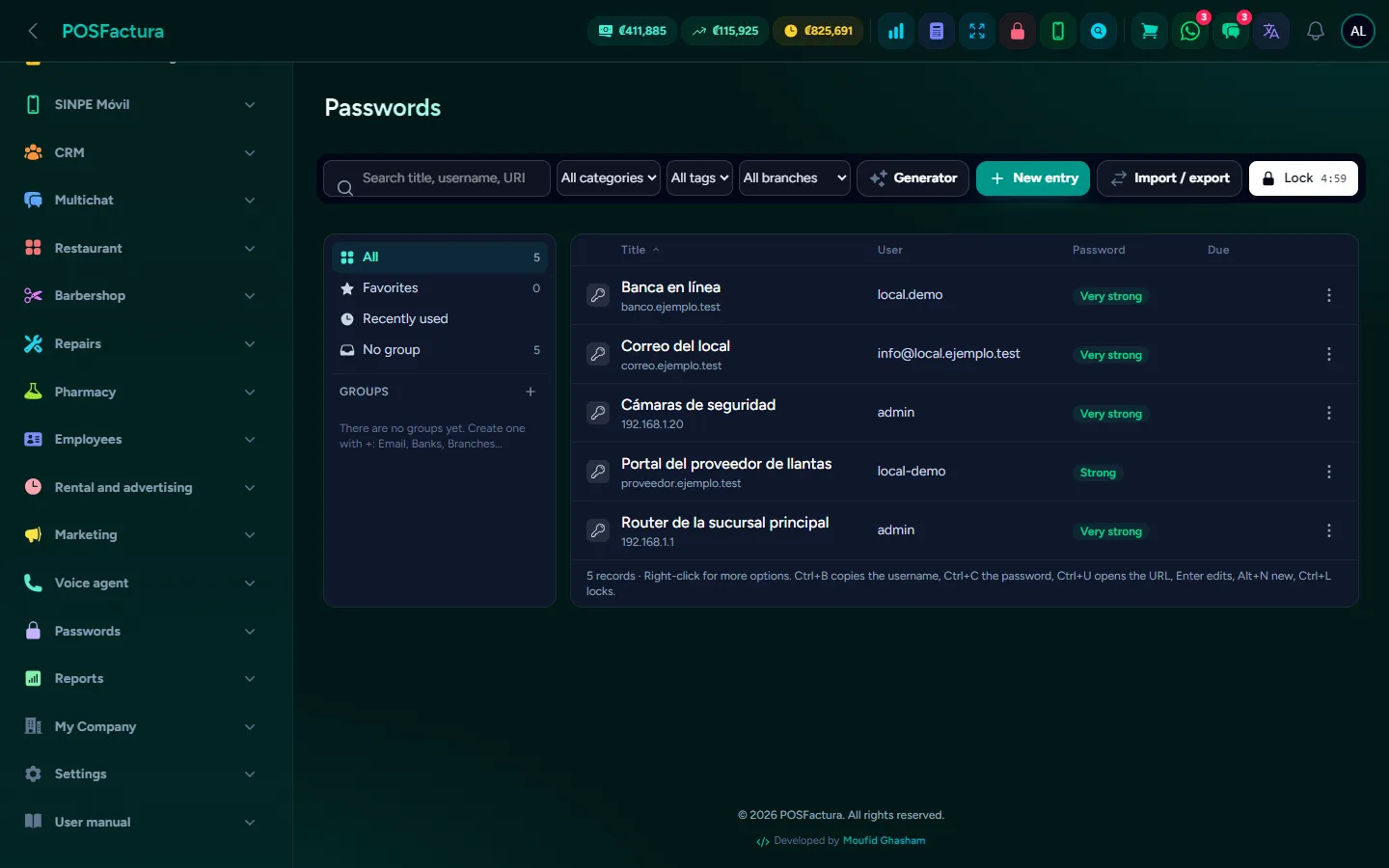Select the All filter in password list
Screen dimensions: 1389x868
click(x=440, y=258)
